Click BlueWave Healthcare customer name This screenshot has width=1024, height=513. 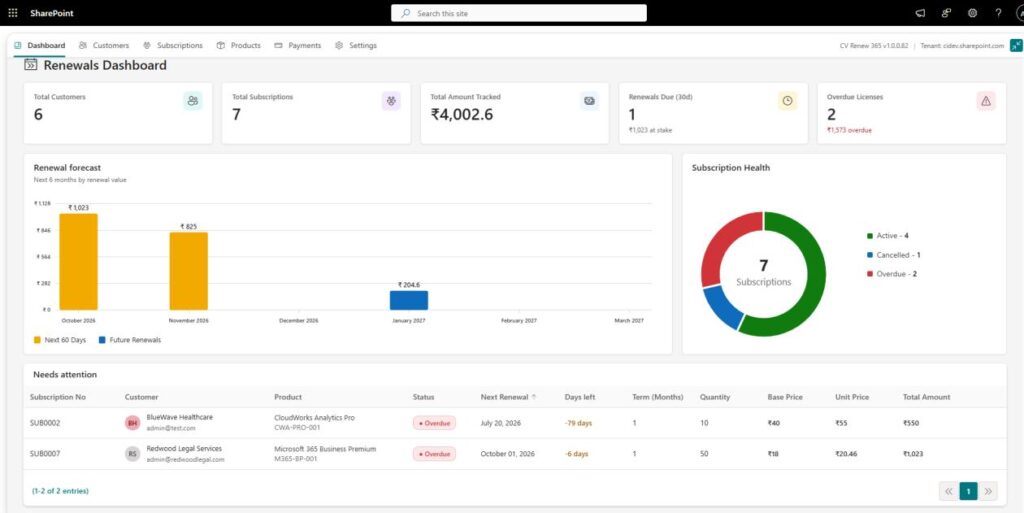(x=180, y=417)
